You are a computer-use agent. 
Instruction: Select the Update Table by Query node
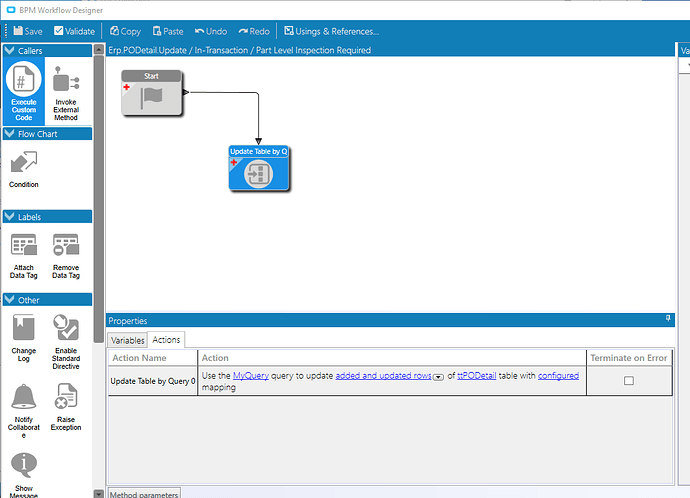259,168
